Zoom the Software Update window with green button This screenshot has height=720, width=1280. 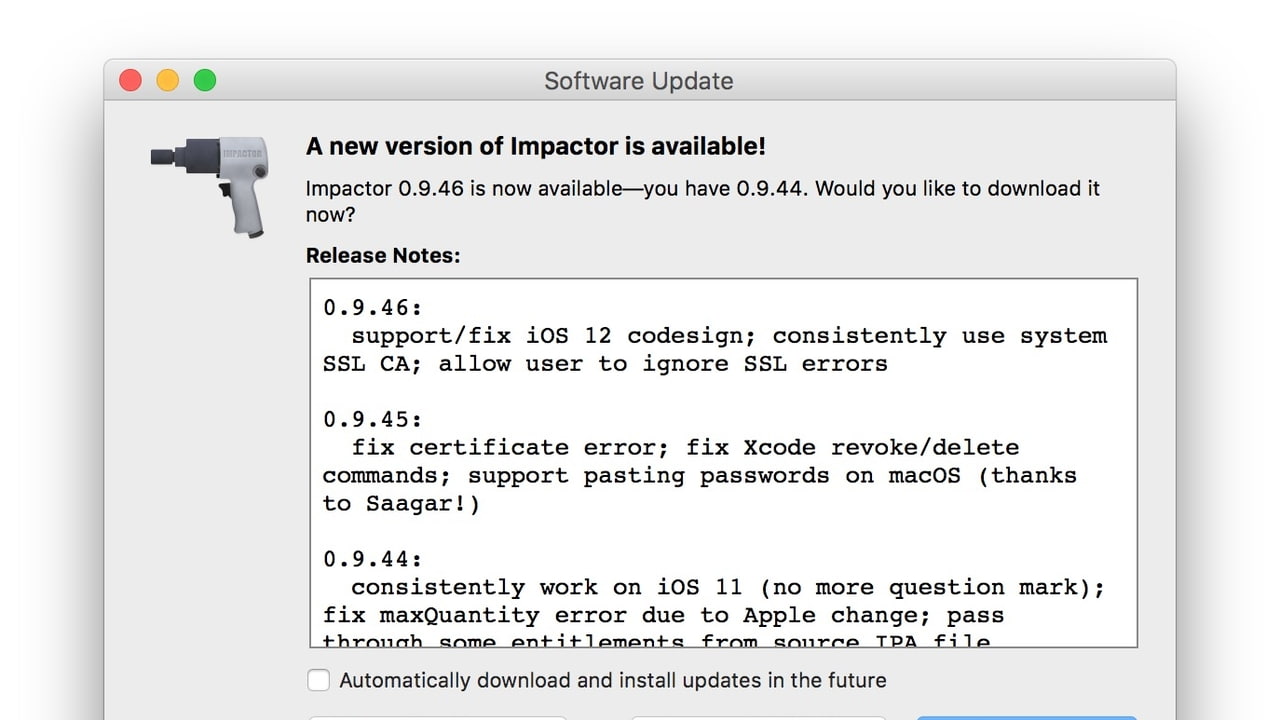205,80
